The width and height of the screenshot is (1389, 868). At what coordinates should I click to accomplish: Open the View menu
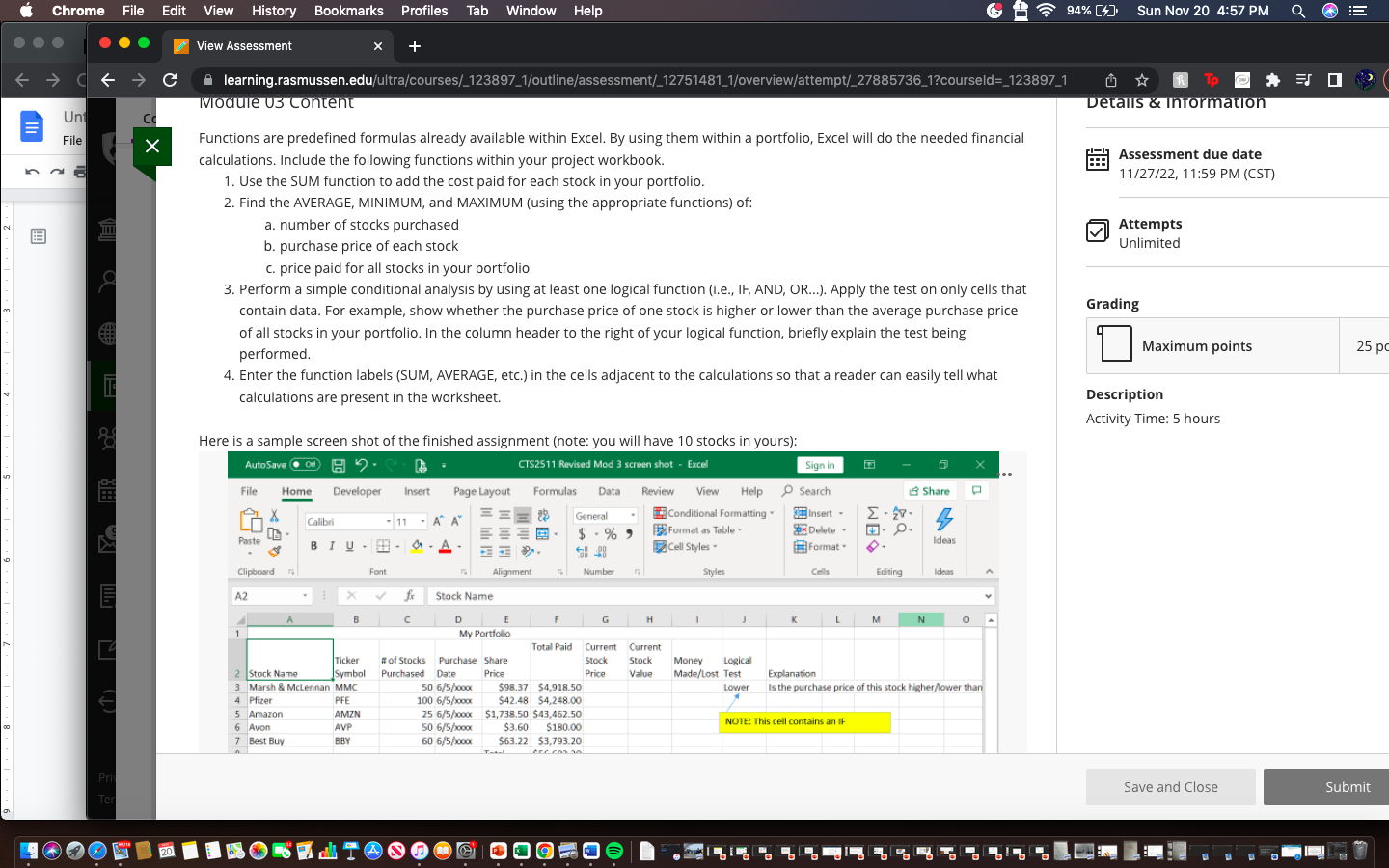tap(219, 11)
